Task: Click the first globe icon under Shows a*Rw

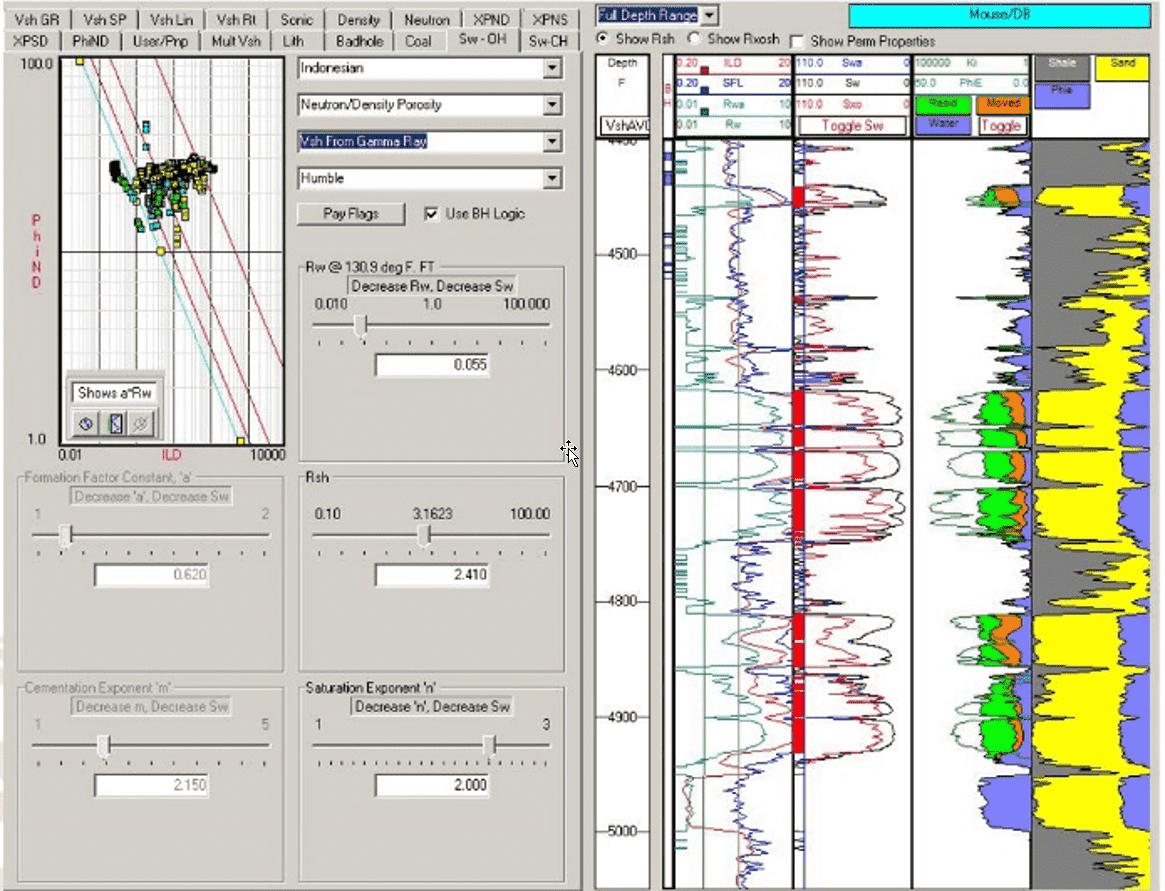Action: (86, 424)
